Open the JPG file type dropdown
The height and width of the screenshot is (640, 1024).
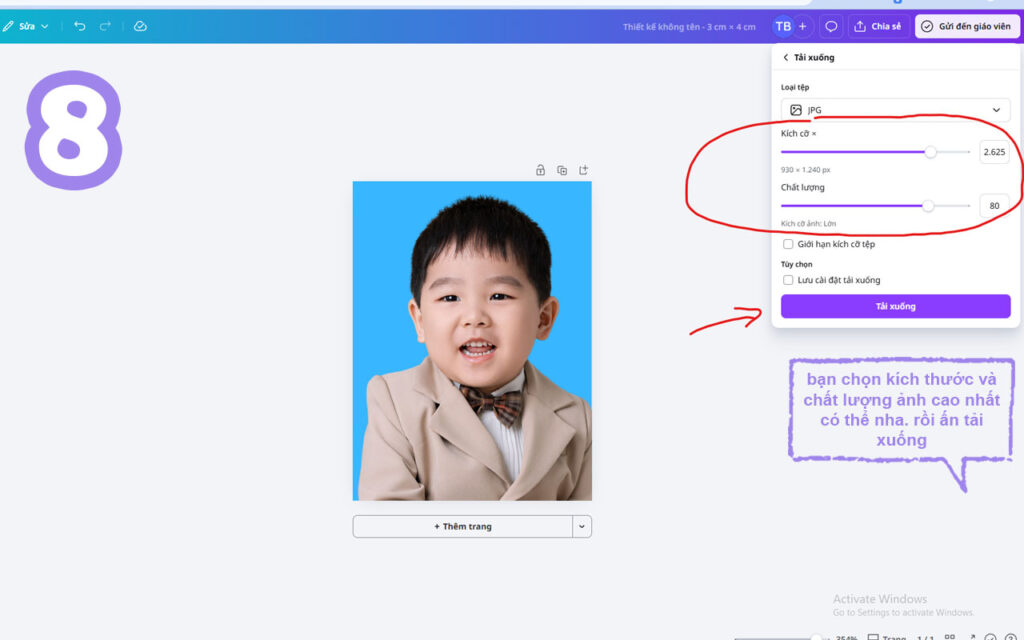coord(895,110)
